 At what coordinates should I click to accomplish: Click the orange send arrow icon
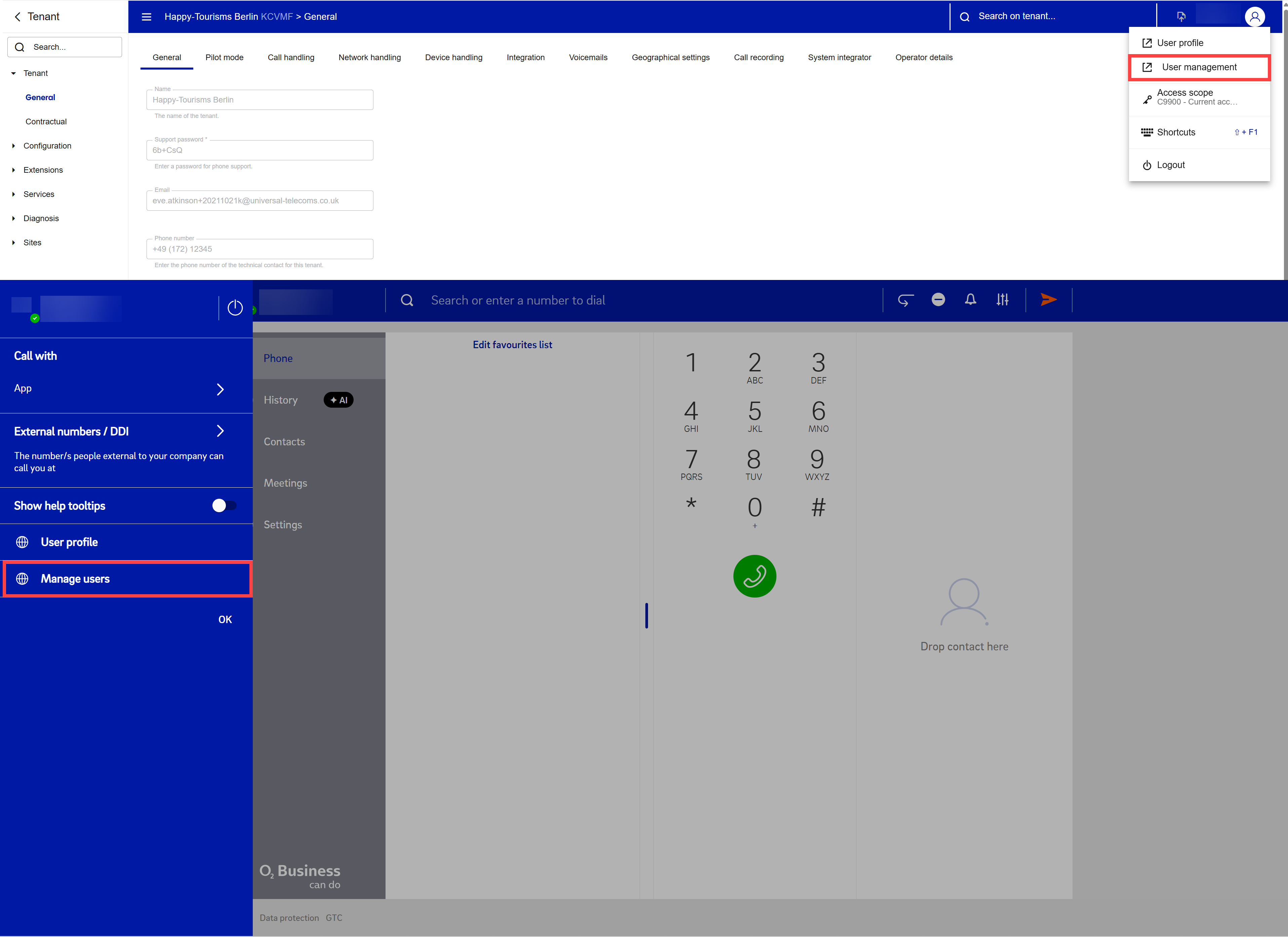1048,299
